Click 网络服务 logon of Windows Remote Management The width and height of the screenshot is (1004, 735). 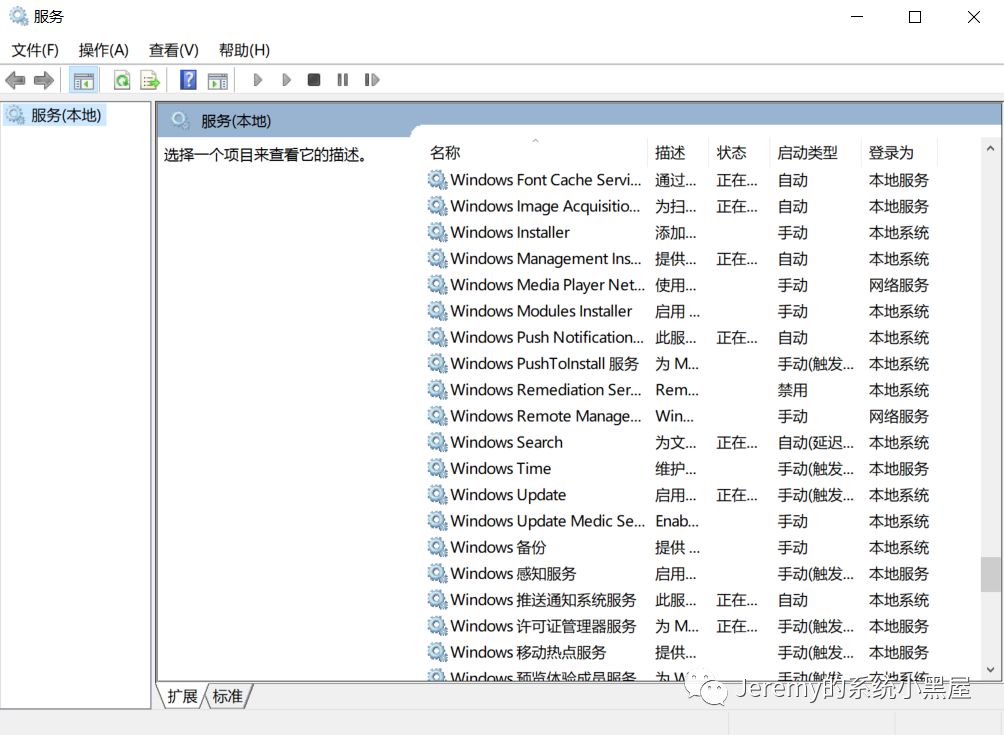tap(898, 416)
